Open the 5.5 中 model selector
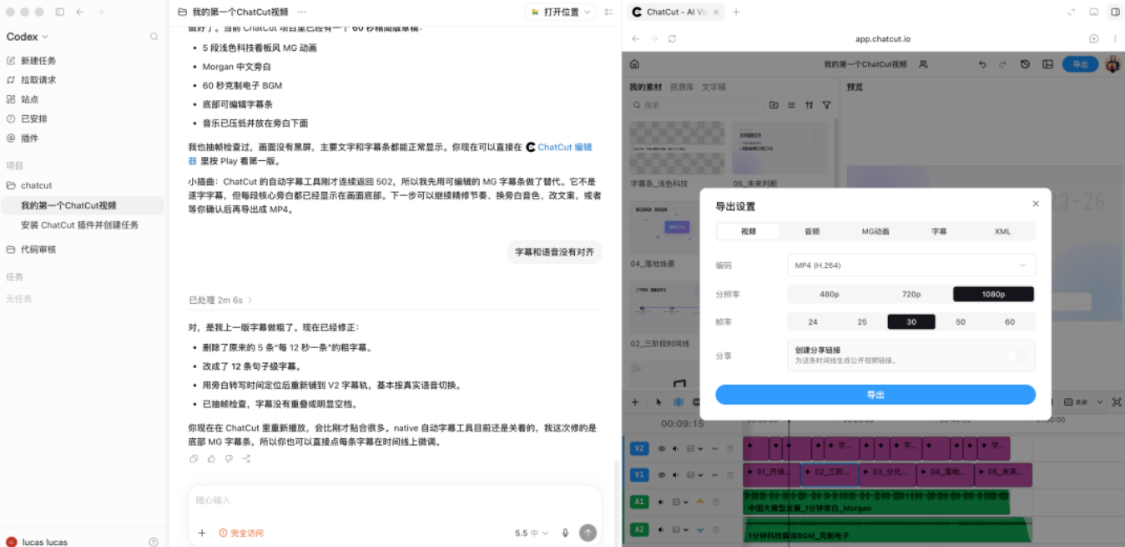Image resolution: width=1125 pixels, height=547 pixels. point(532,533)
